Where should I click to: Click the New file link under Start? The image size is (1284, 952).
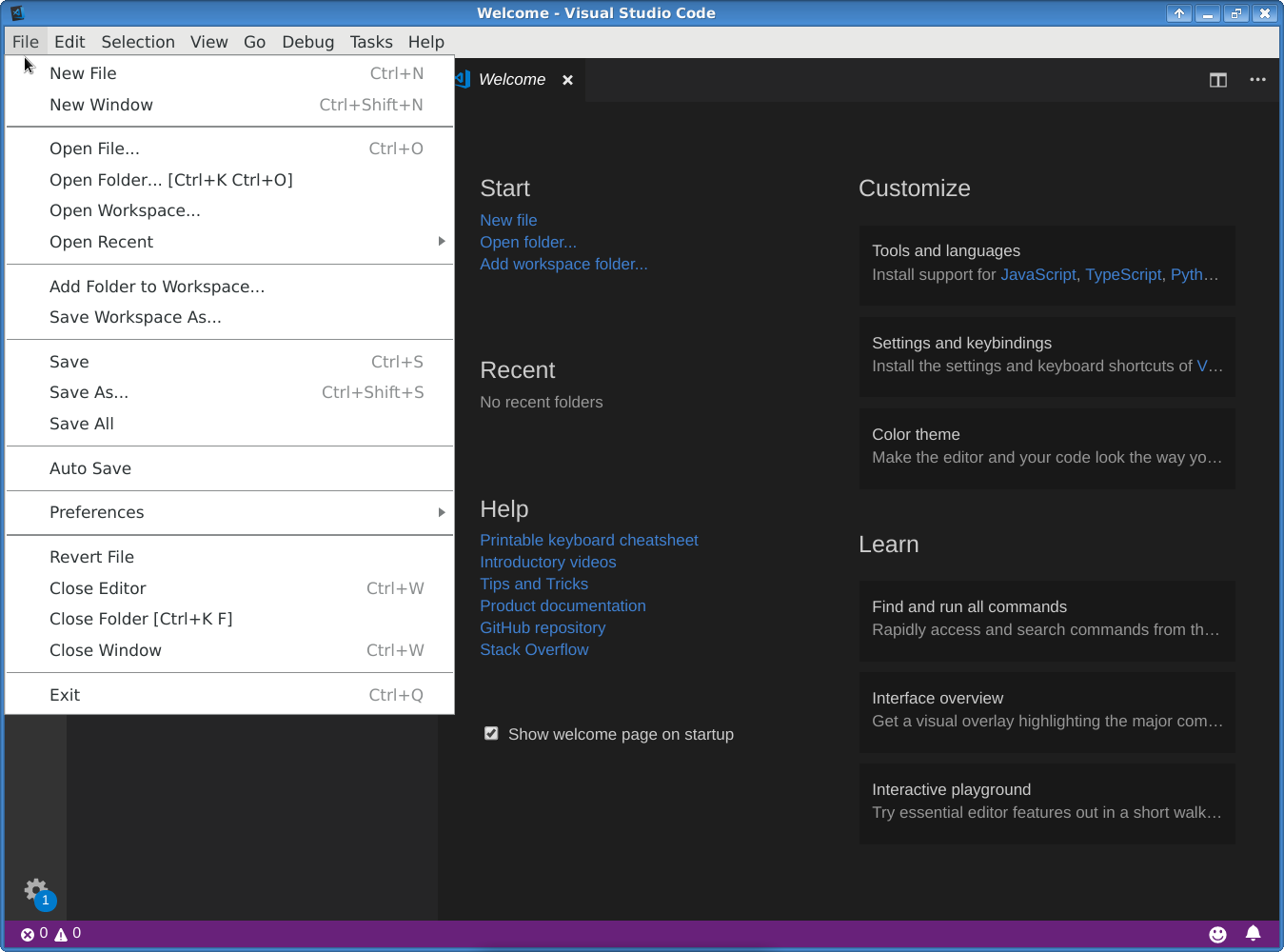coord(508,220)
